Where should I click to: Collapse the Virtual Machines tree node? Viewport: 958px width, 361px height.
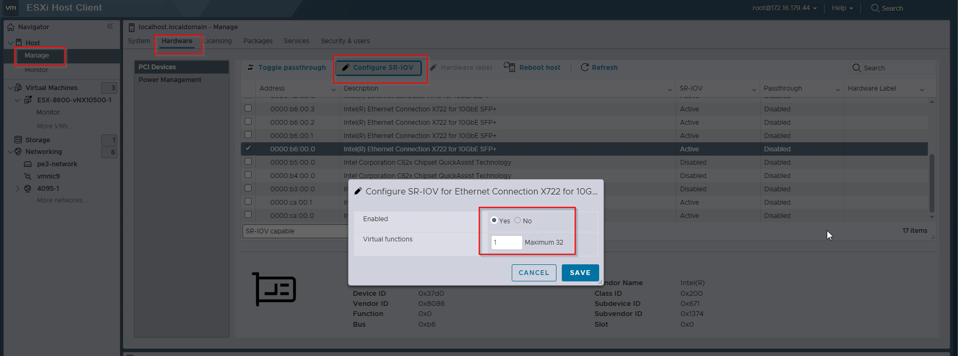[10, 87]
